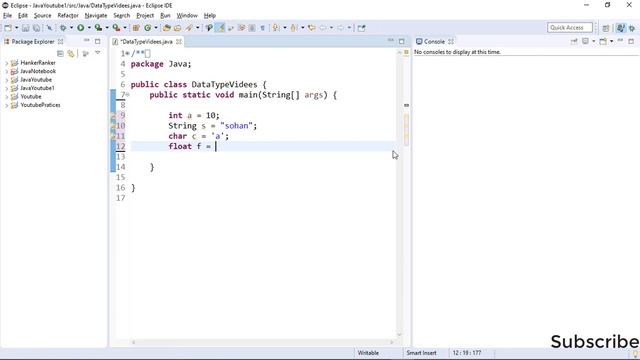Screen dimensions: 640x360
Task: Select the Console tab
Action: (x=434, y=42)
